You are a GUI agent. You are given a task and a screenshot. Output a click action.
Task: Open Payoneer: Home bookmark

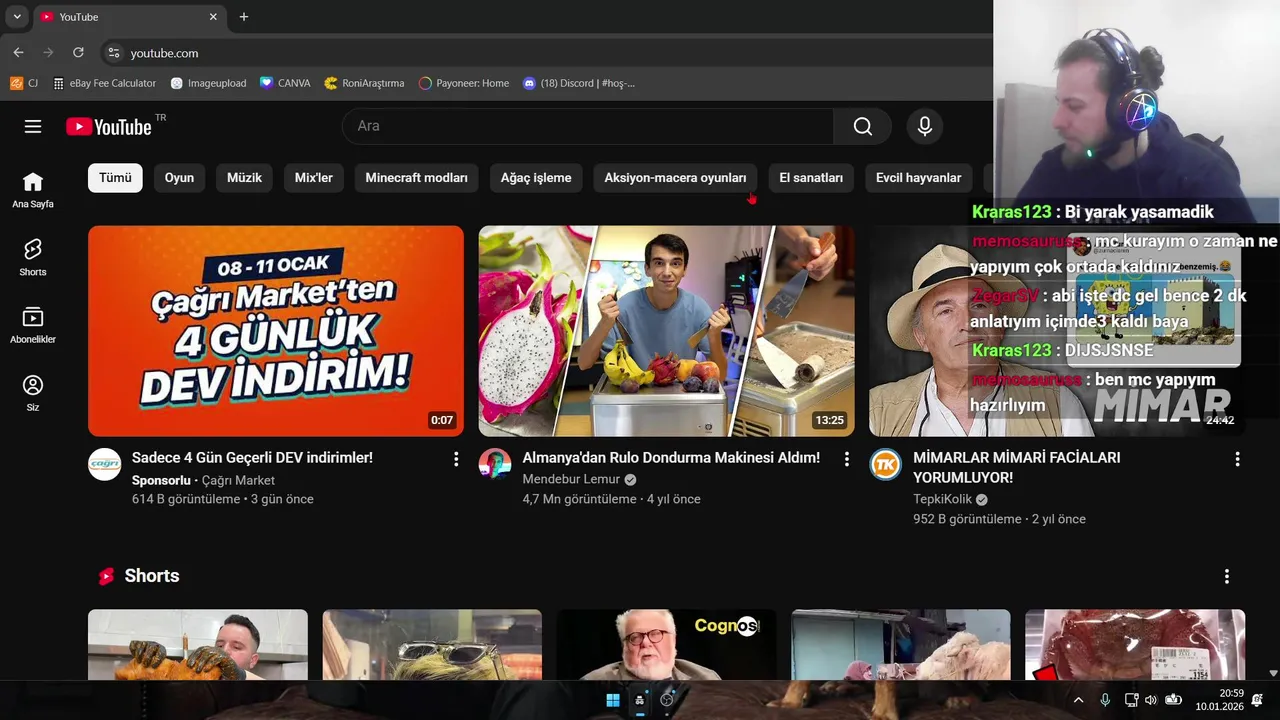coord(464,83)
